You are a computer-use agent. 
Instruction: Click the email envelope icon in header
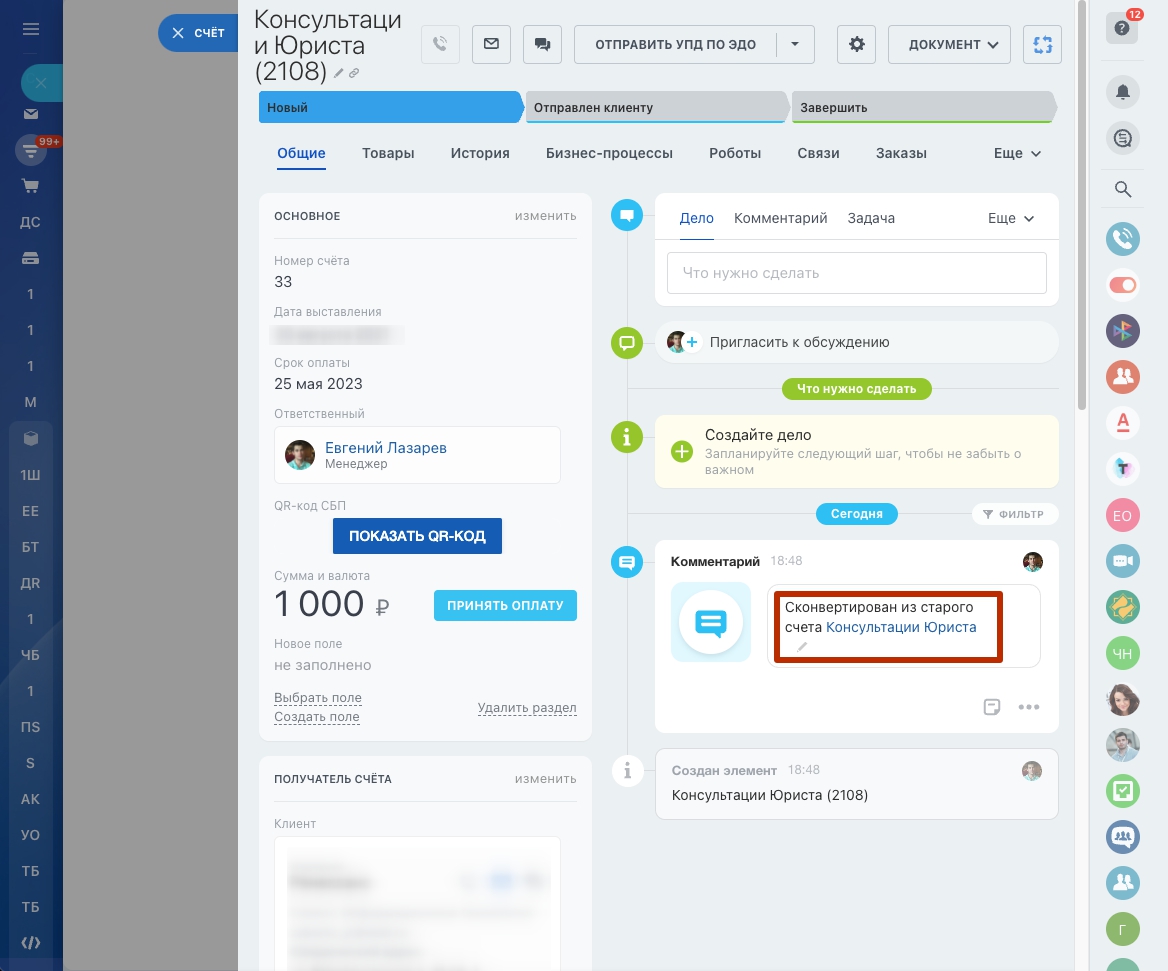pos(491,45)
